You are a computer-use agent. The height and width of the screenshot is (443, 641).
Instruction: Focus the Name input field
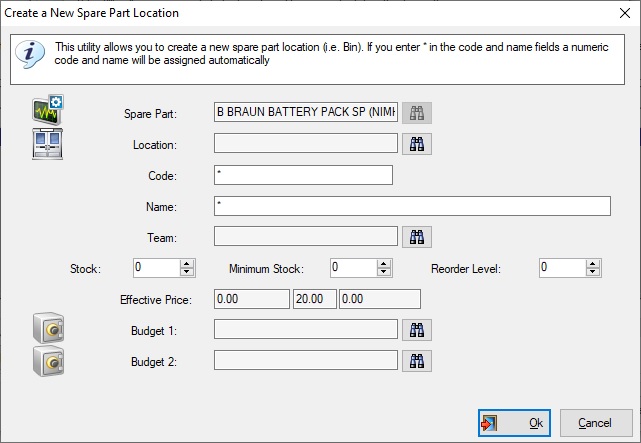pos(412,206)
